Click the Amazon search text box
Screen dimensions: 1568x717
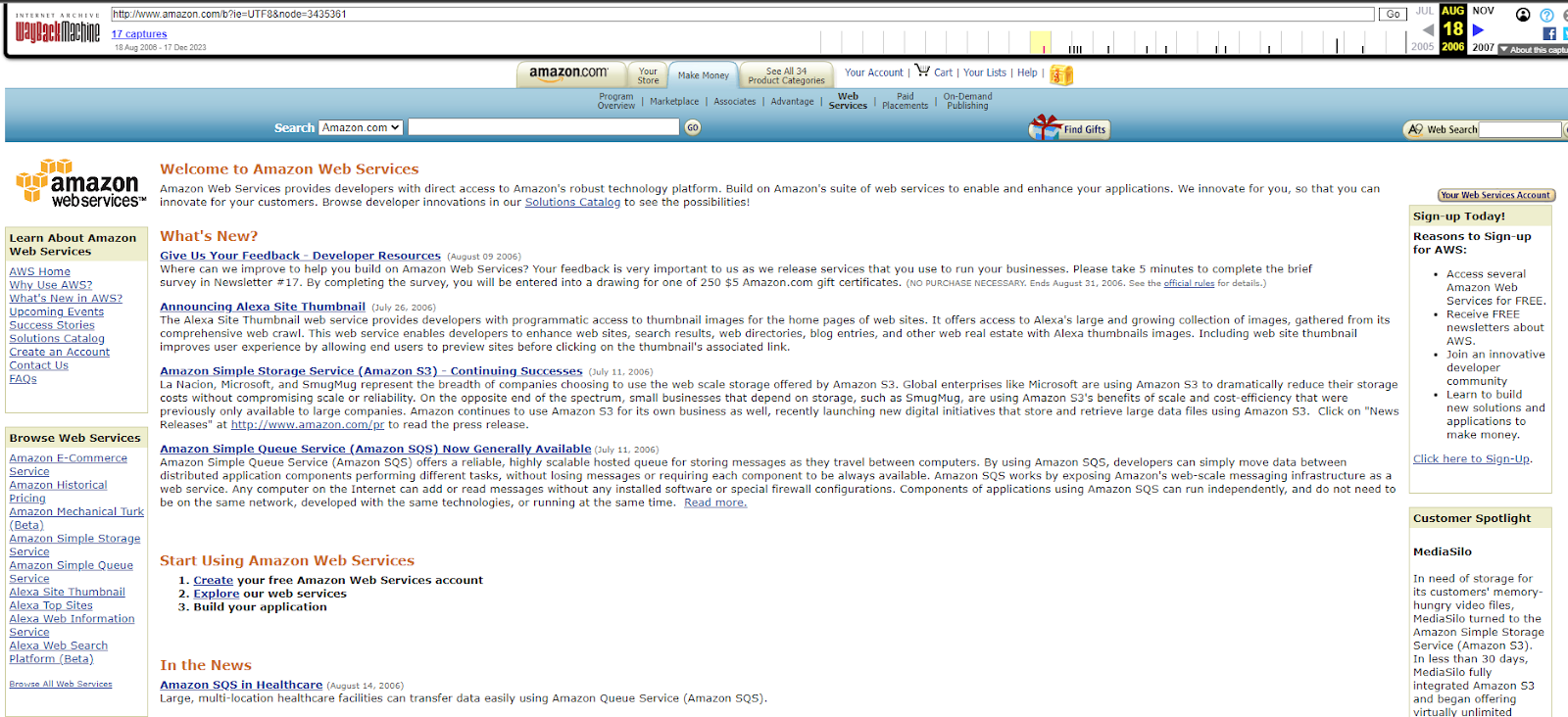tap(543, 127)
